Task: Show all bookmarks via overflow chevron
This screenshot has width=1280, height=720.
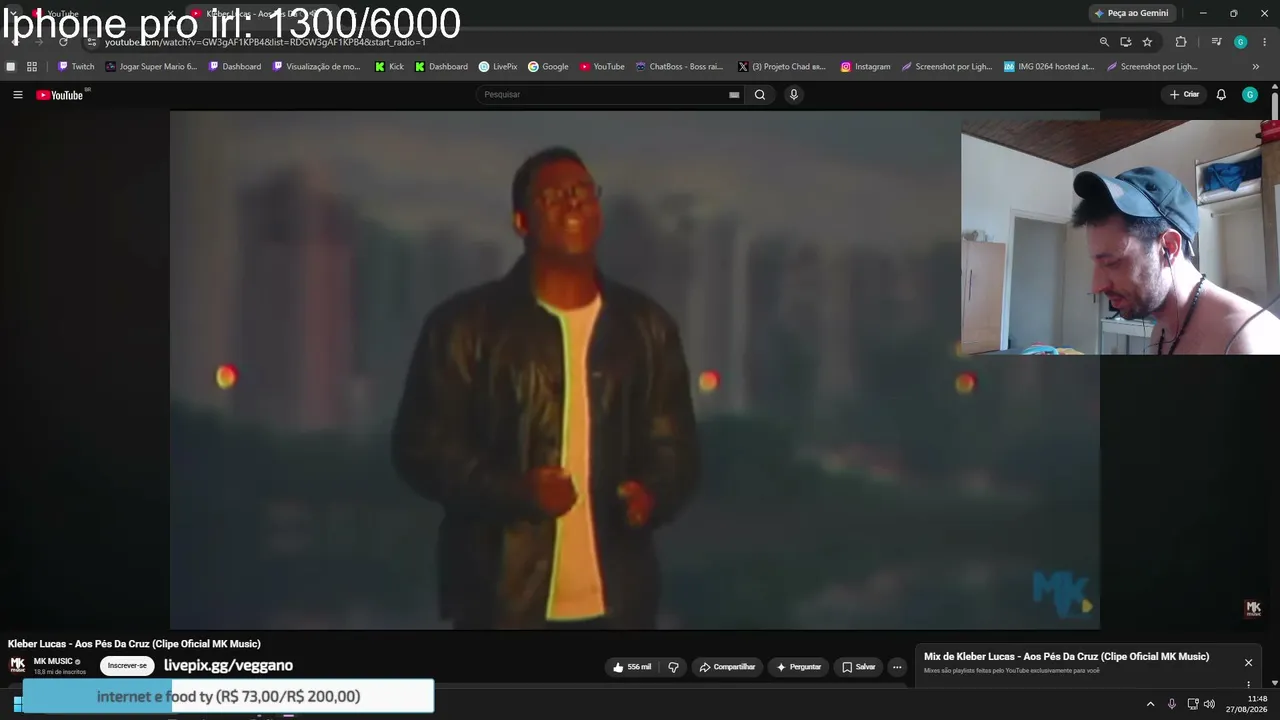Action: 1256,67
